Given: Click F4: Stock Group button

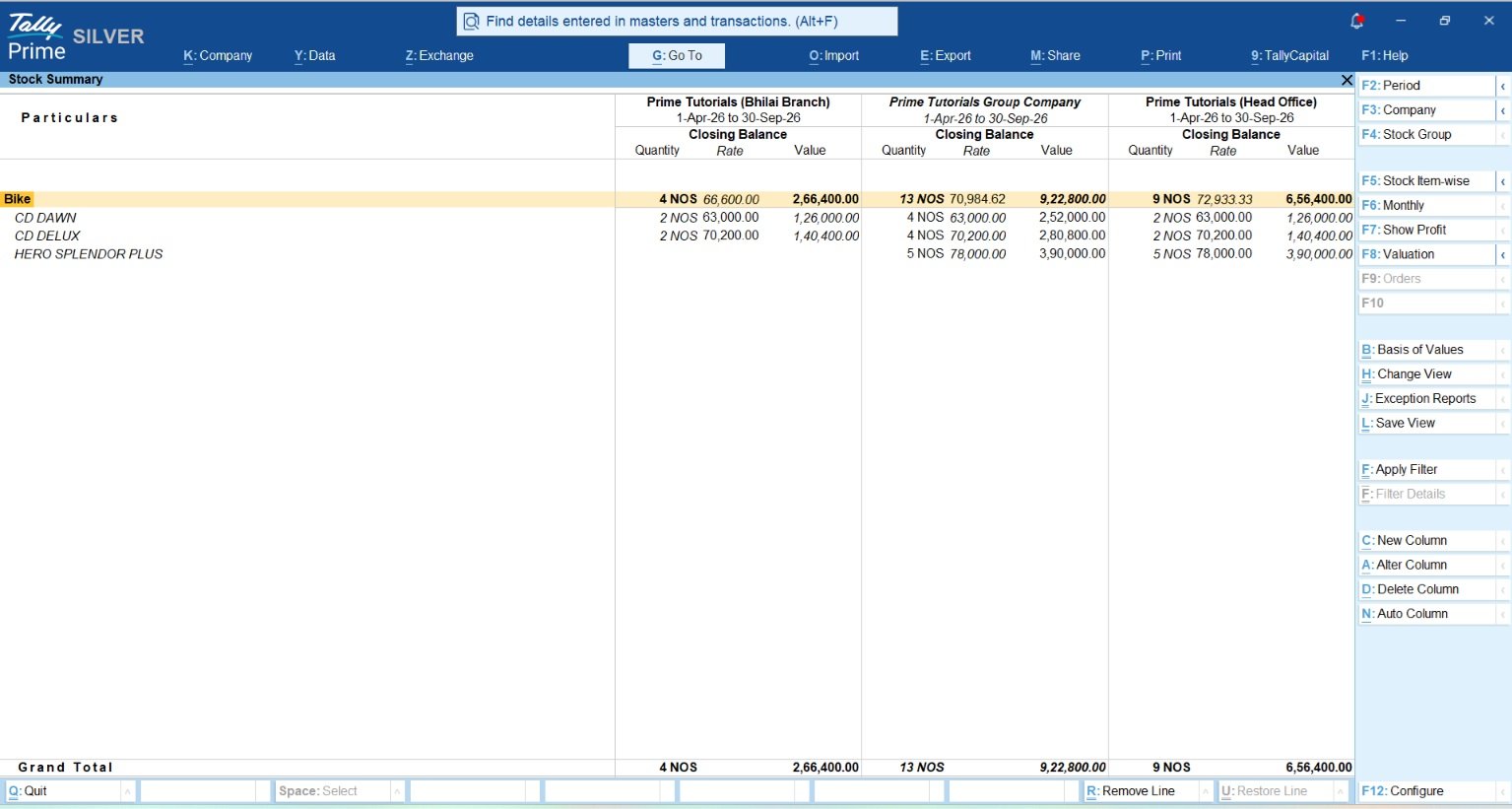Looking at the screenshot, I should tap(1426, 135).
